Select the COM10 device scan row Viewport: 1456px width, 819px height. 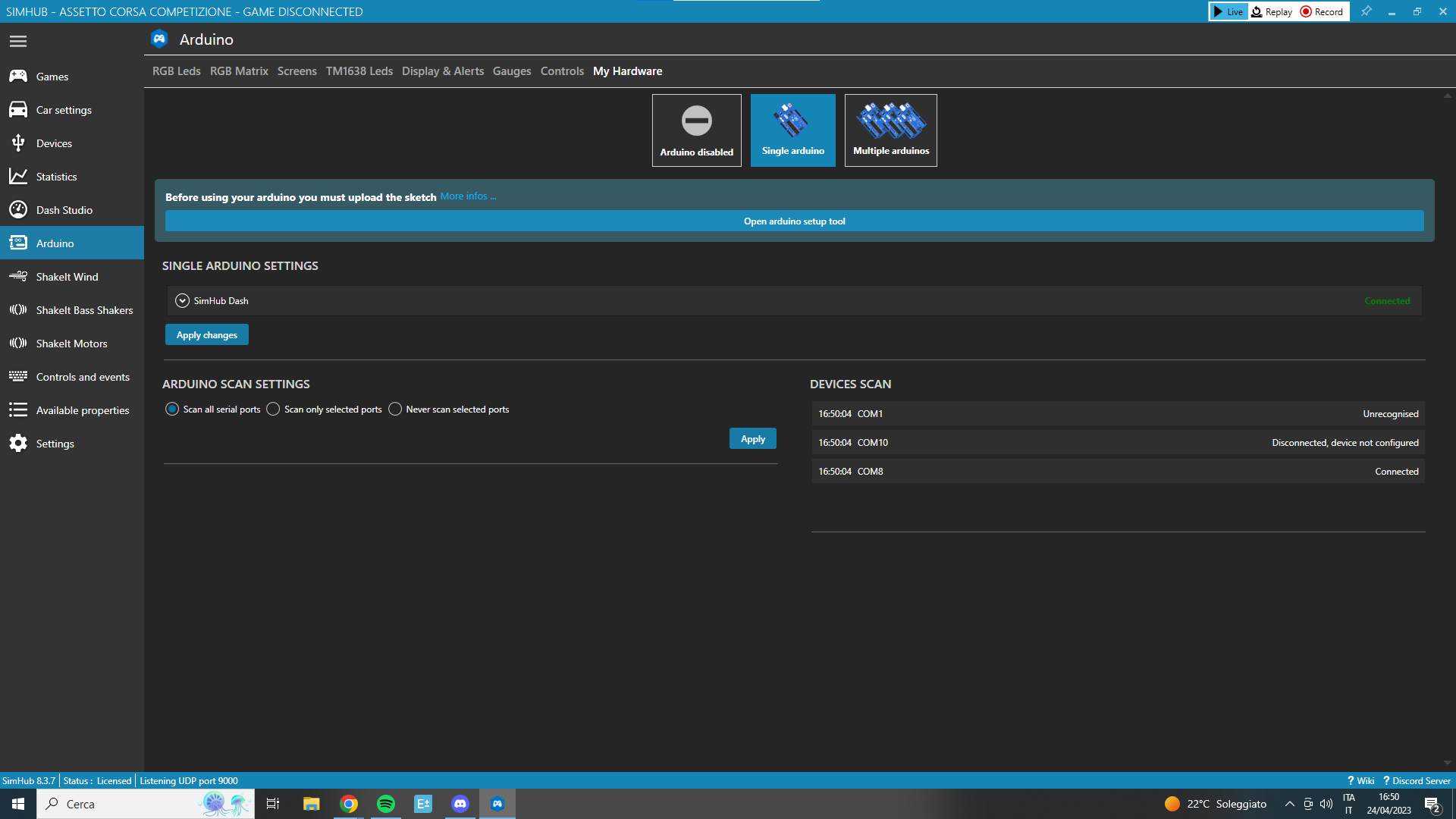pos(1118,443)
